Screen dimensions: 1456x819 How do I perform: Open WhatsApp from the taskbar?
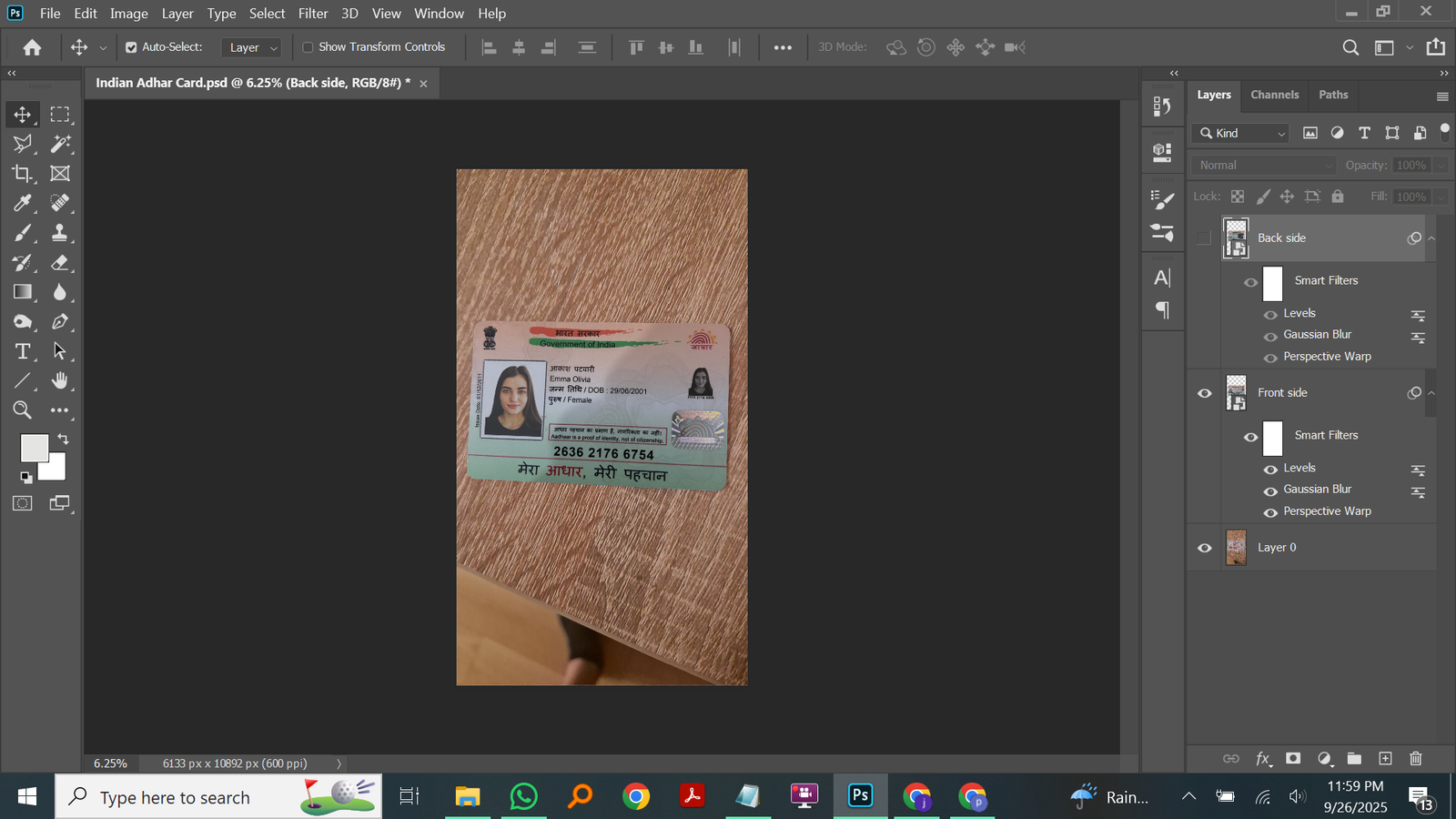[523, 797]
